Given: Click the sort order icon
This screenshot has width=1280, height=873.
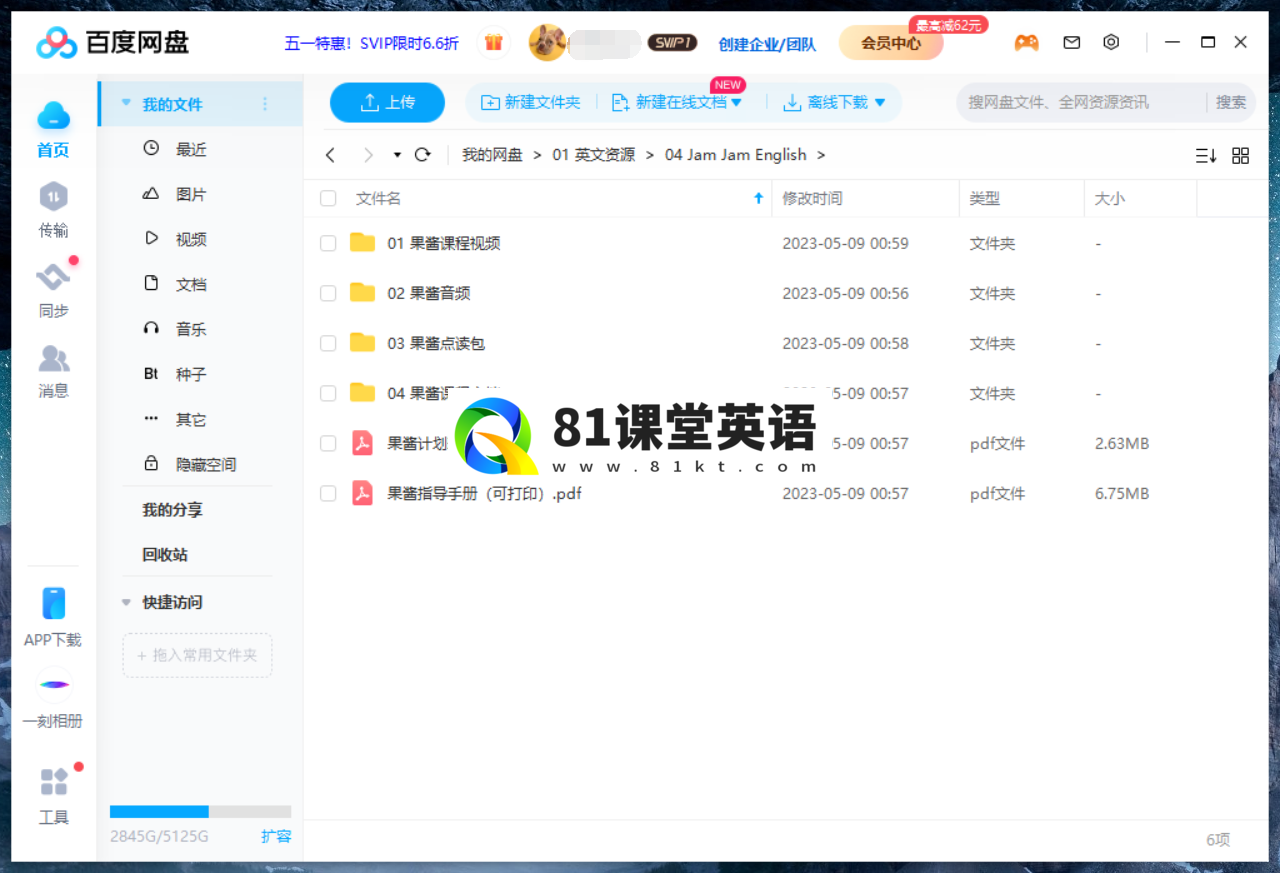Looking at the screenshot, I should [x=1206, y=156].
